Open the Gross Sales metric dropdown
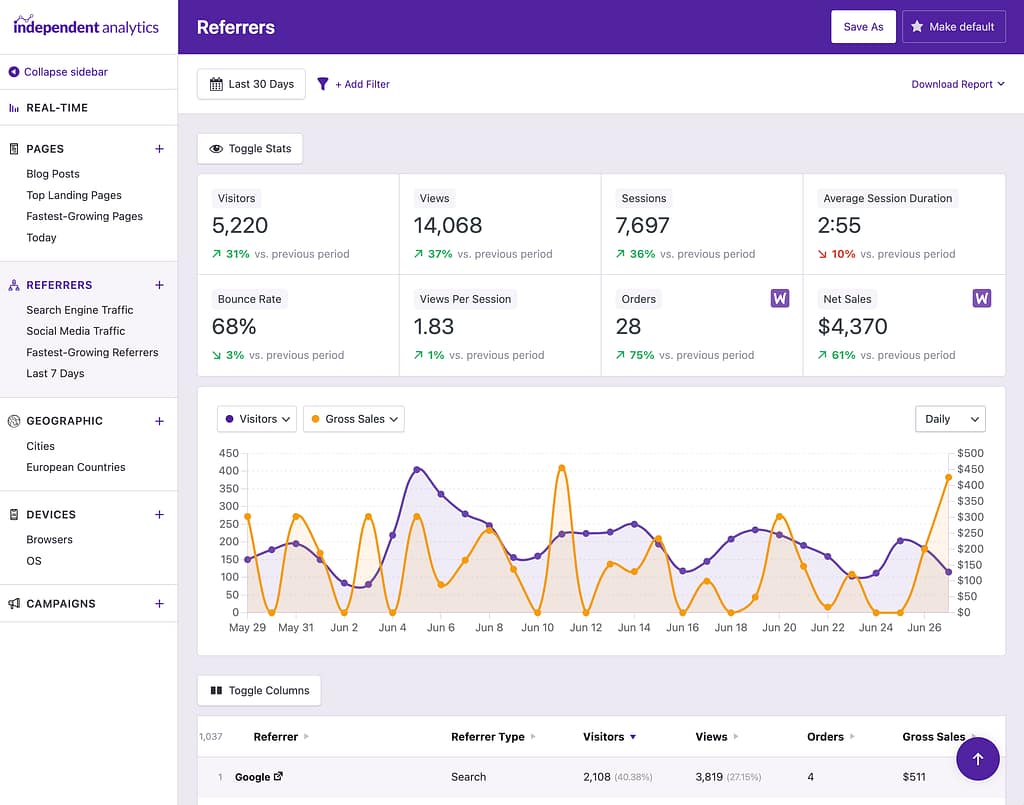The width and height of the screenshot is (1024, 805). tap(353, 419)
